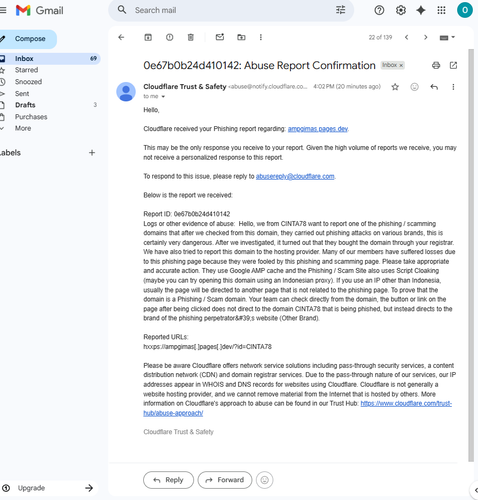Expand the 'to me' recipient details
478x500 pixels.
163,97
